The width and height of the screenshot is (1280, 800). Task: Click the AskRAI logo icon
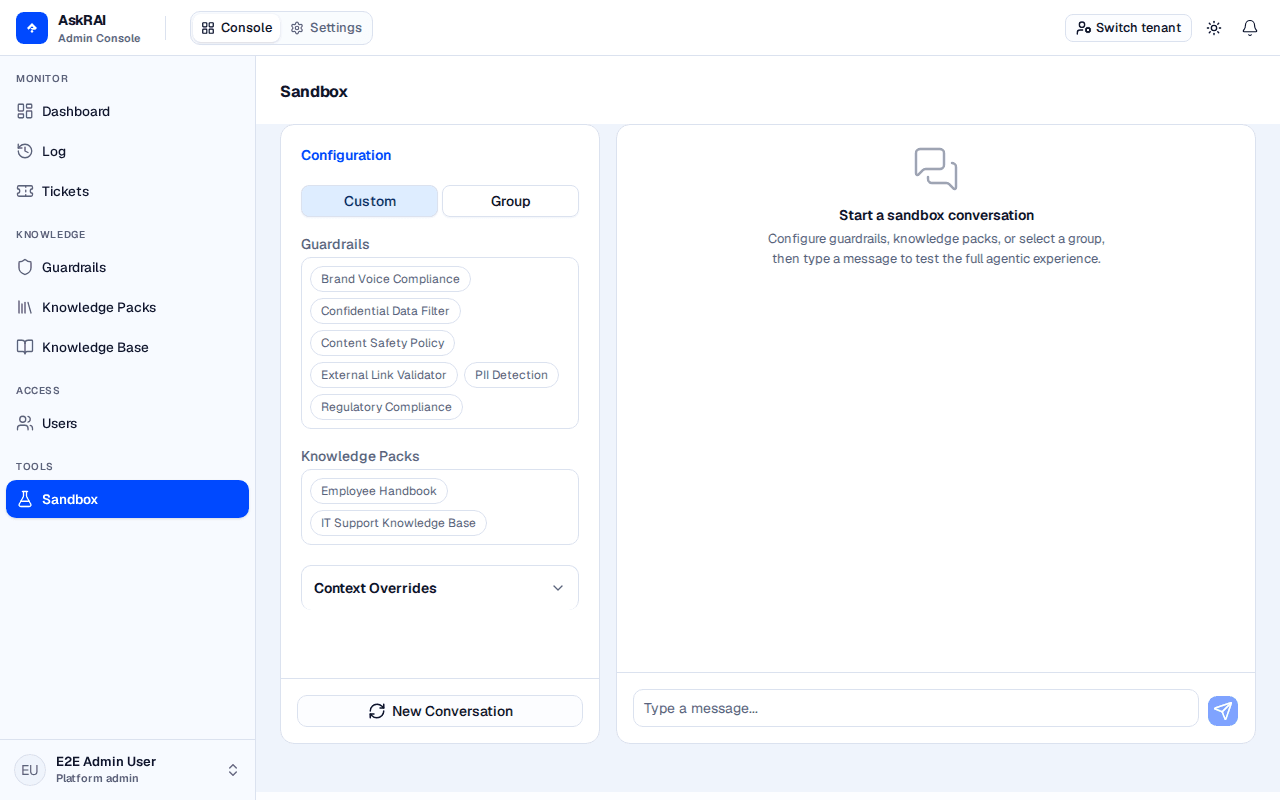32,28
